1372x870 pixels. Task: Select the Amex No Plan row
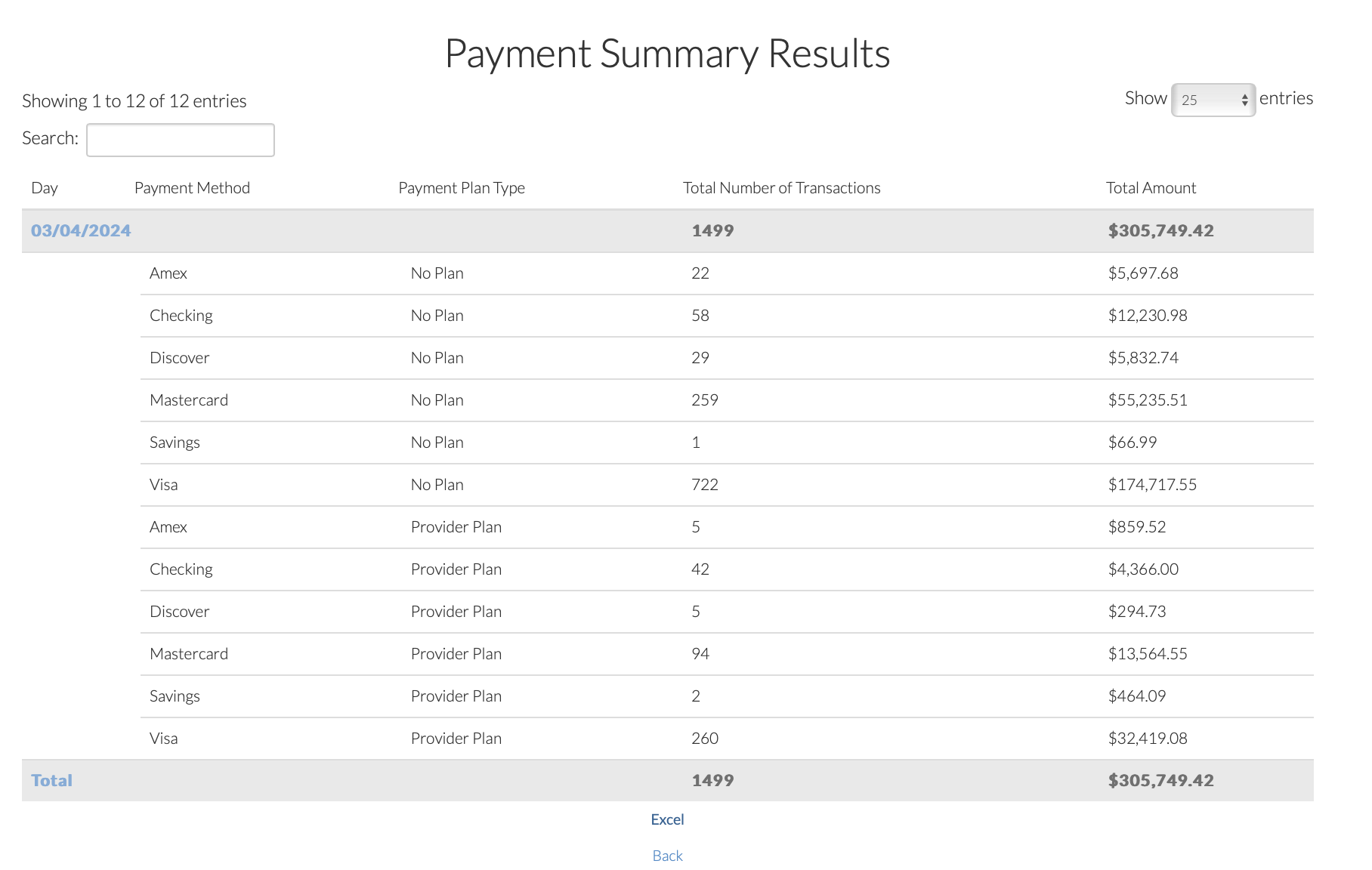(x=168, y=273)
